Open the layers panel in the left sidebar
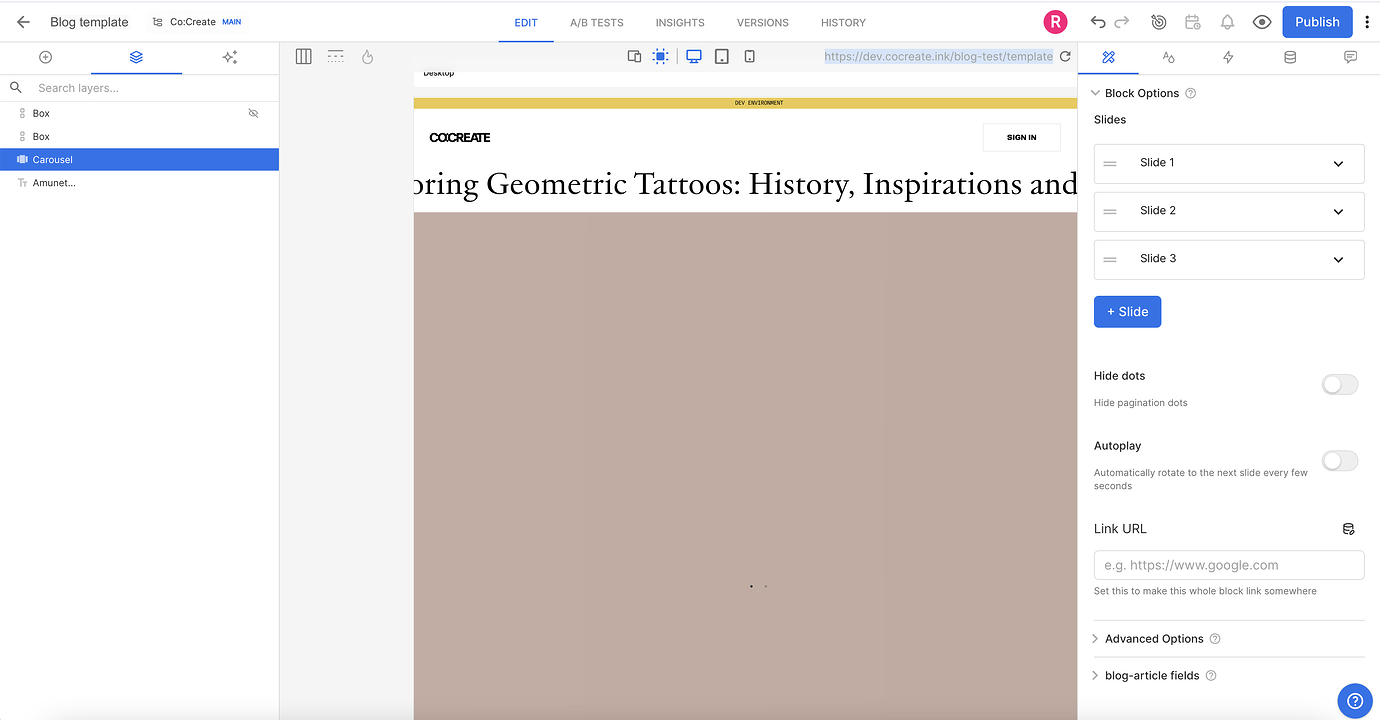 [x=137, y=57]
